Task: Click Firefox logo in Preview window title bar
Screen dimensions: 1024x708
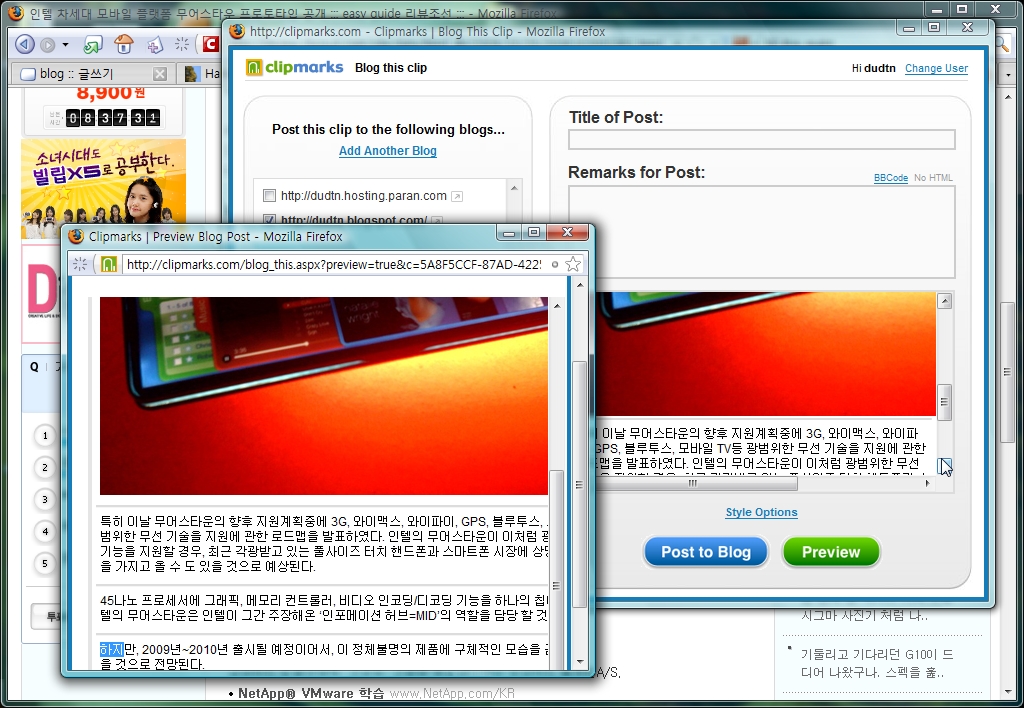Action: click(x=76, y=236)
